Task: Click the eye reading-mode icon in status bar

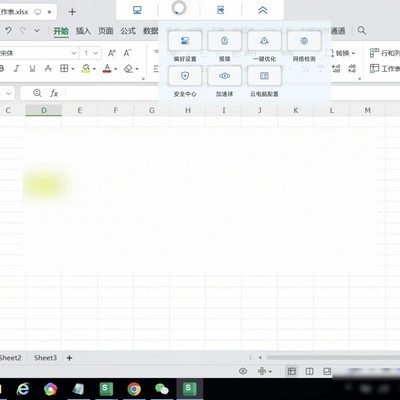Action: click(243, 371)
